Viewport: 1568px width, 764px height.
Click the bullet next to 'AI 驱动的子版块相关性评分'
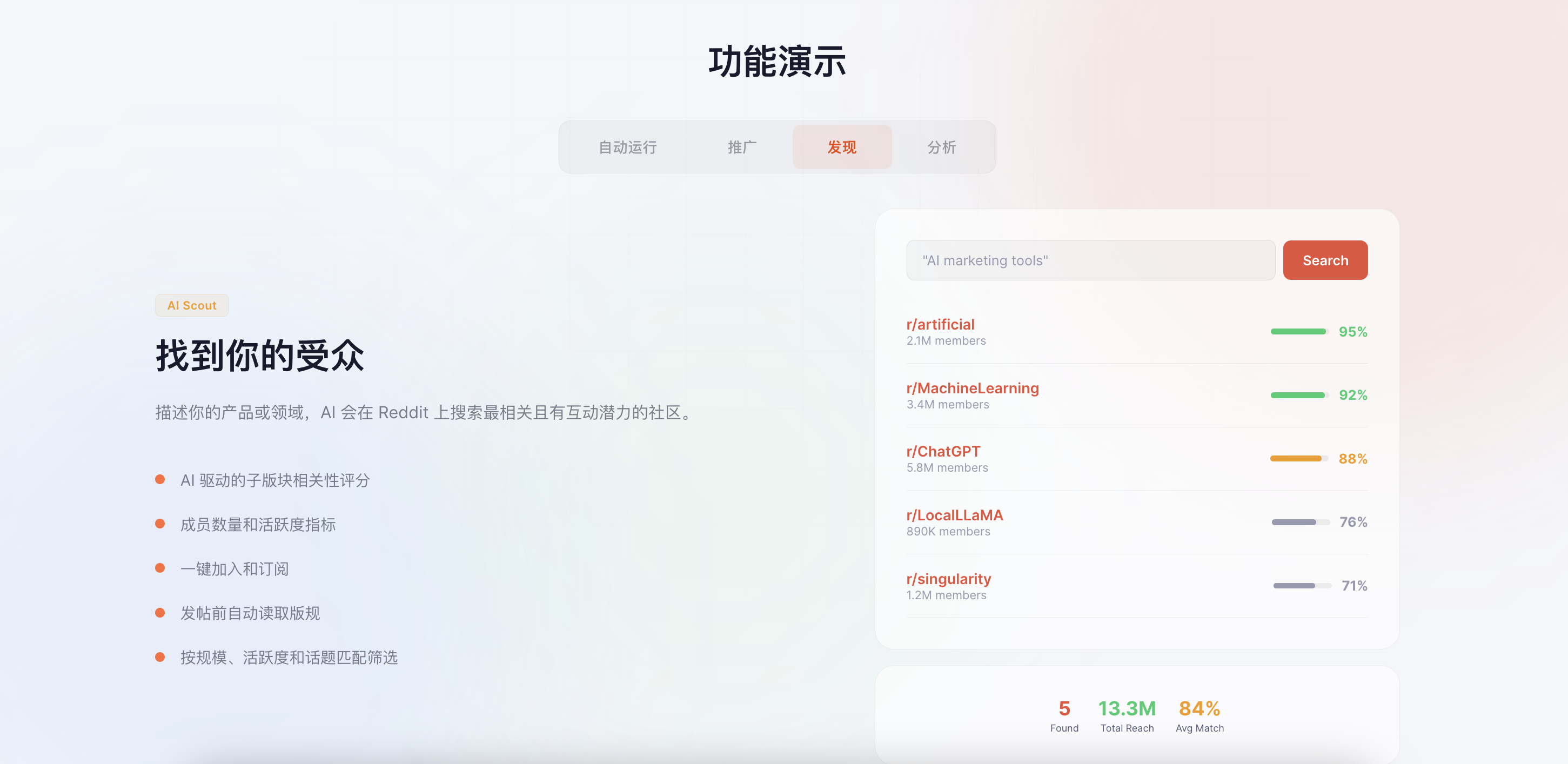[x=160, y=480]
